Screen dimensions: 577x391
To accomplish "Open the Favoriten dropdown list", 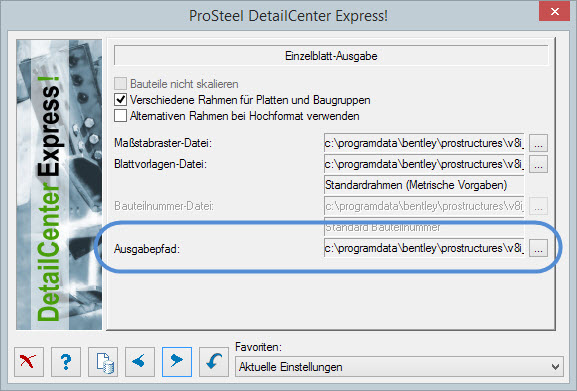I will click(399, 367).
